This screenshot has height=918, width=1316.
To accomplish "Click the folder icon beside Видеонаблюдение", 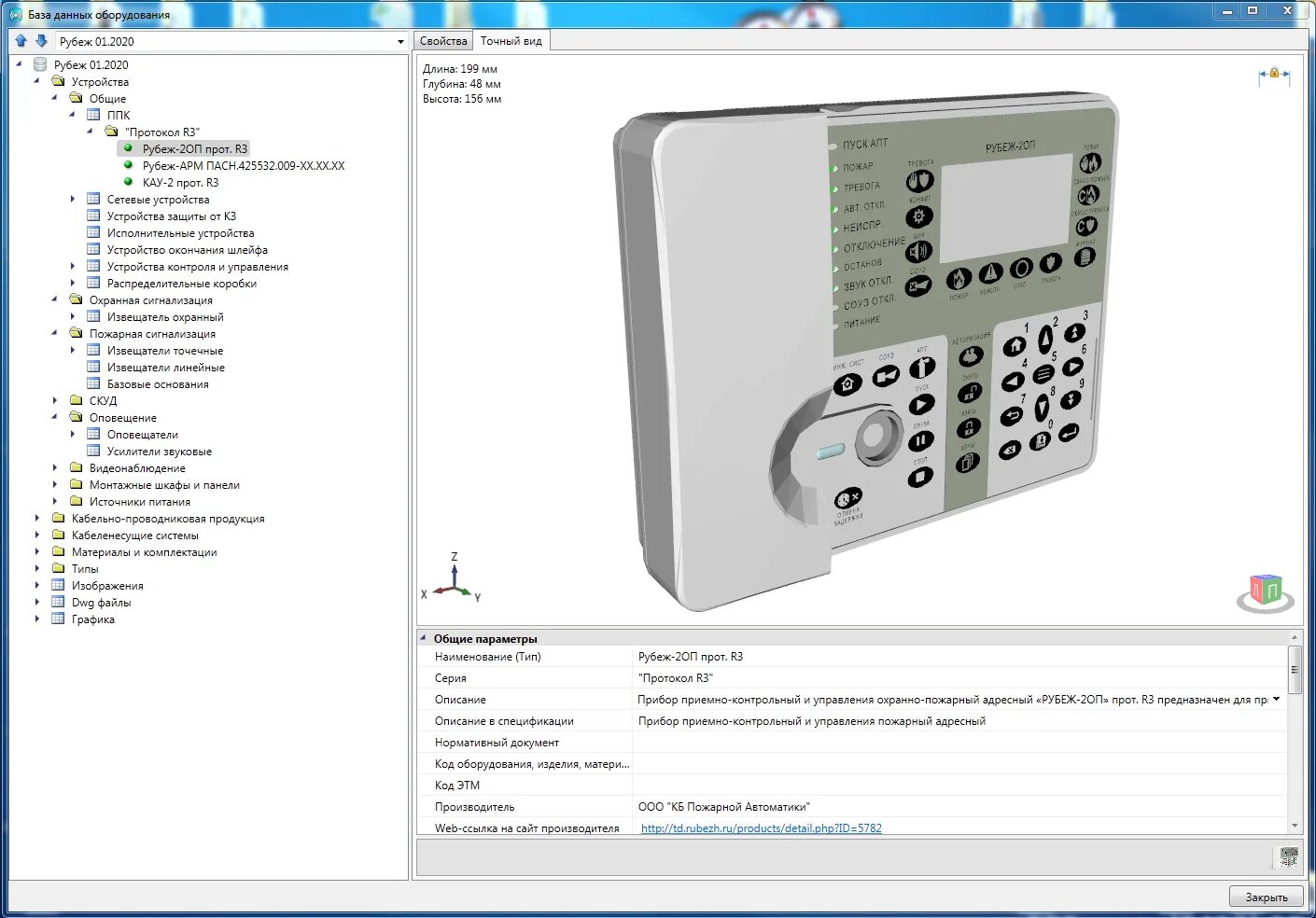I will pyautogui.click(x=76, y=467).
